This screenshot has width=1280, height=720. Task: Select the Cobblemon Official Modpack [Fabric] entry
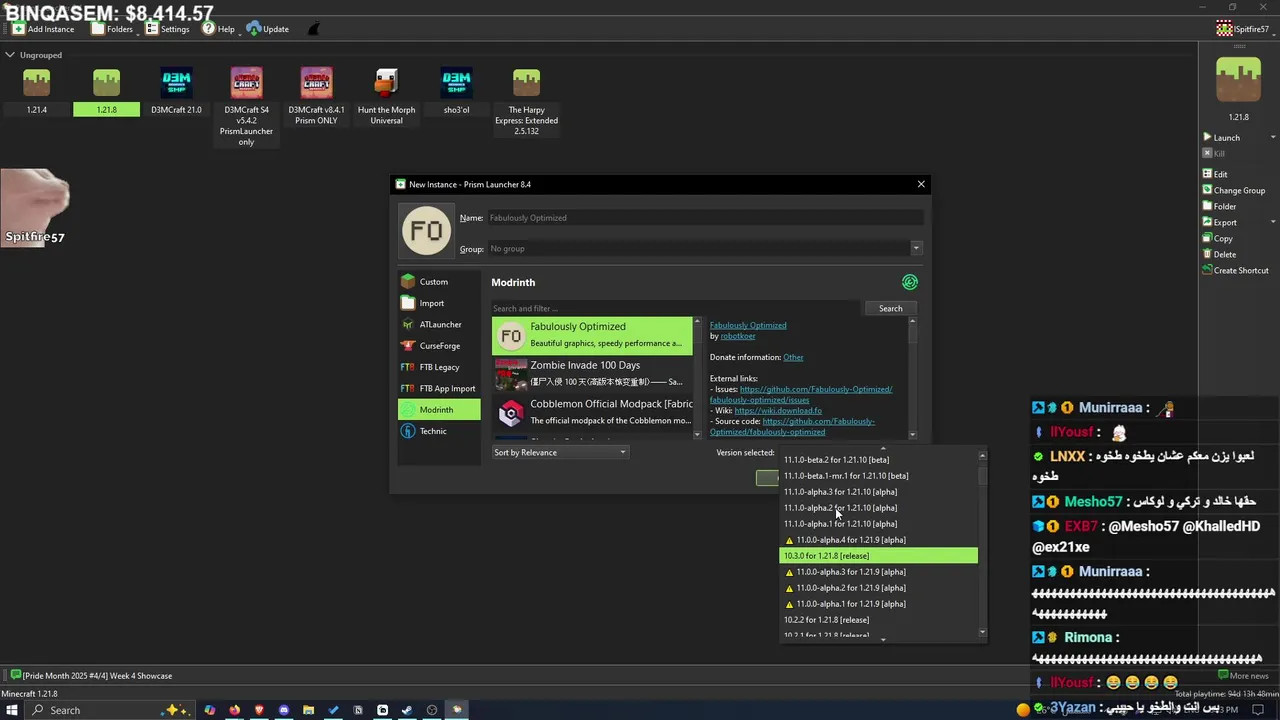click(593, 412)
